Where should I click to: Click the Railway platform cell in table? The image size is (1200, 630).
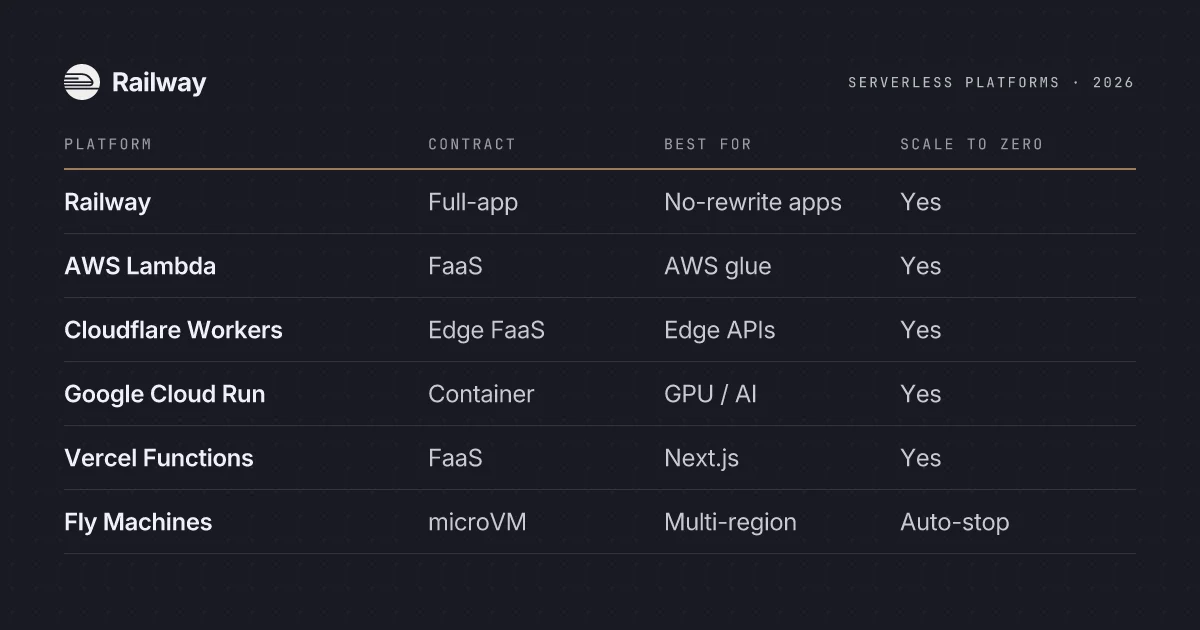(x=107, y=202)
